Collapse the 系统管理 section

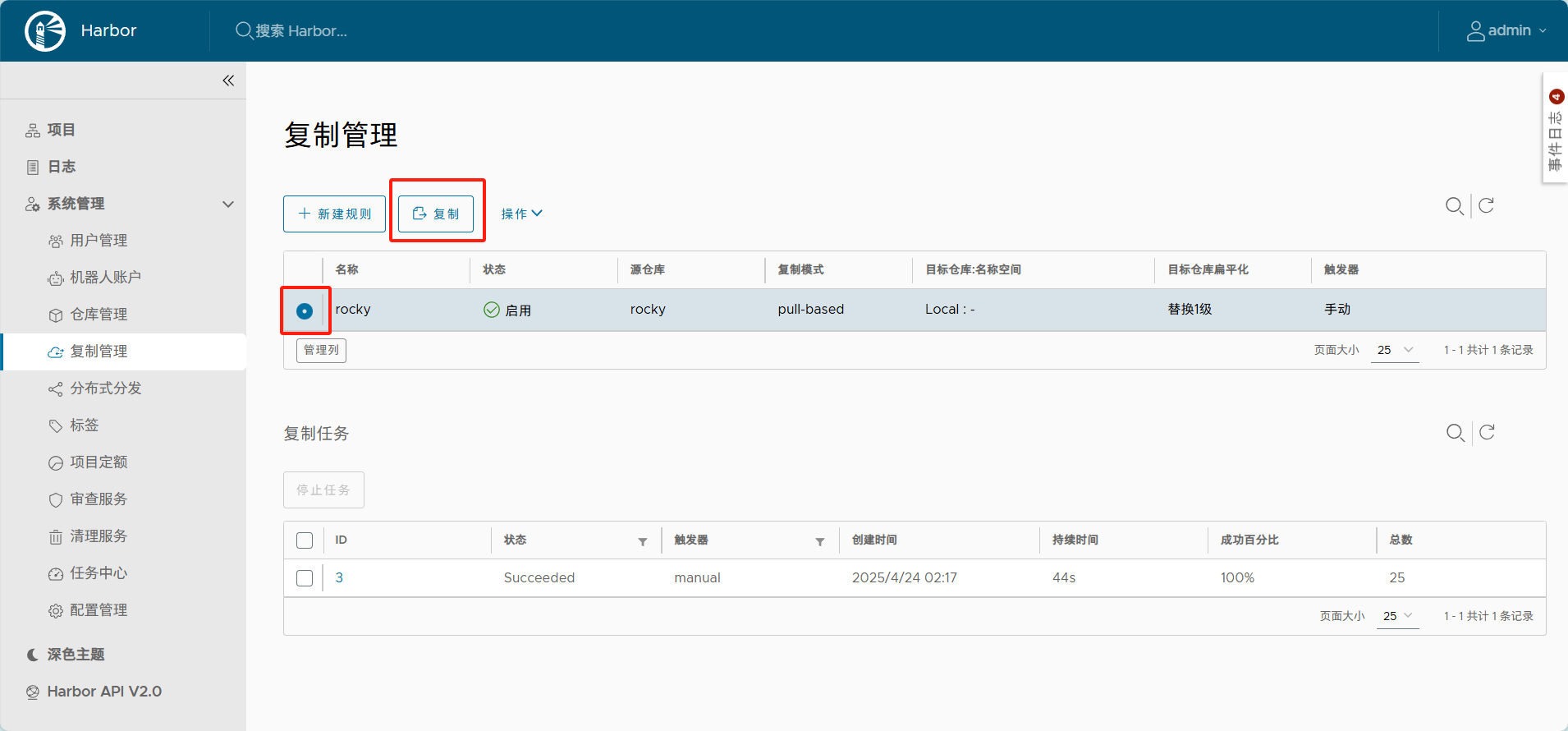228,204
